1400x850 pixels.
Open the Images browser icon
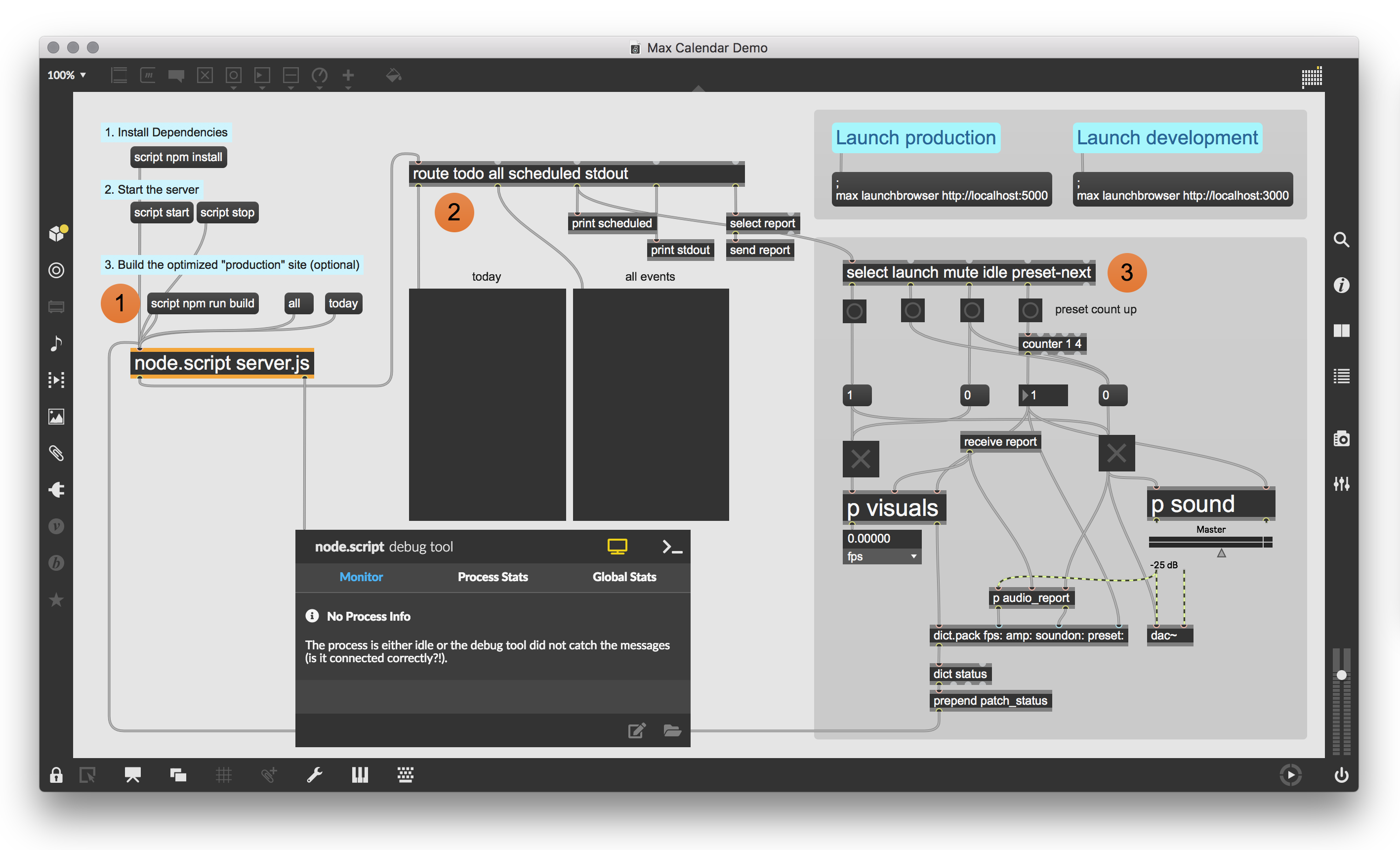[x=56, y=417]
